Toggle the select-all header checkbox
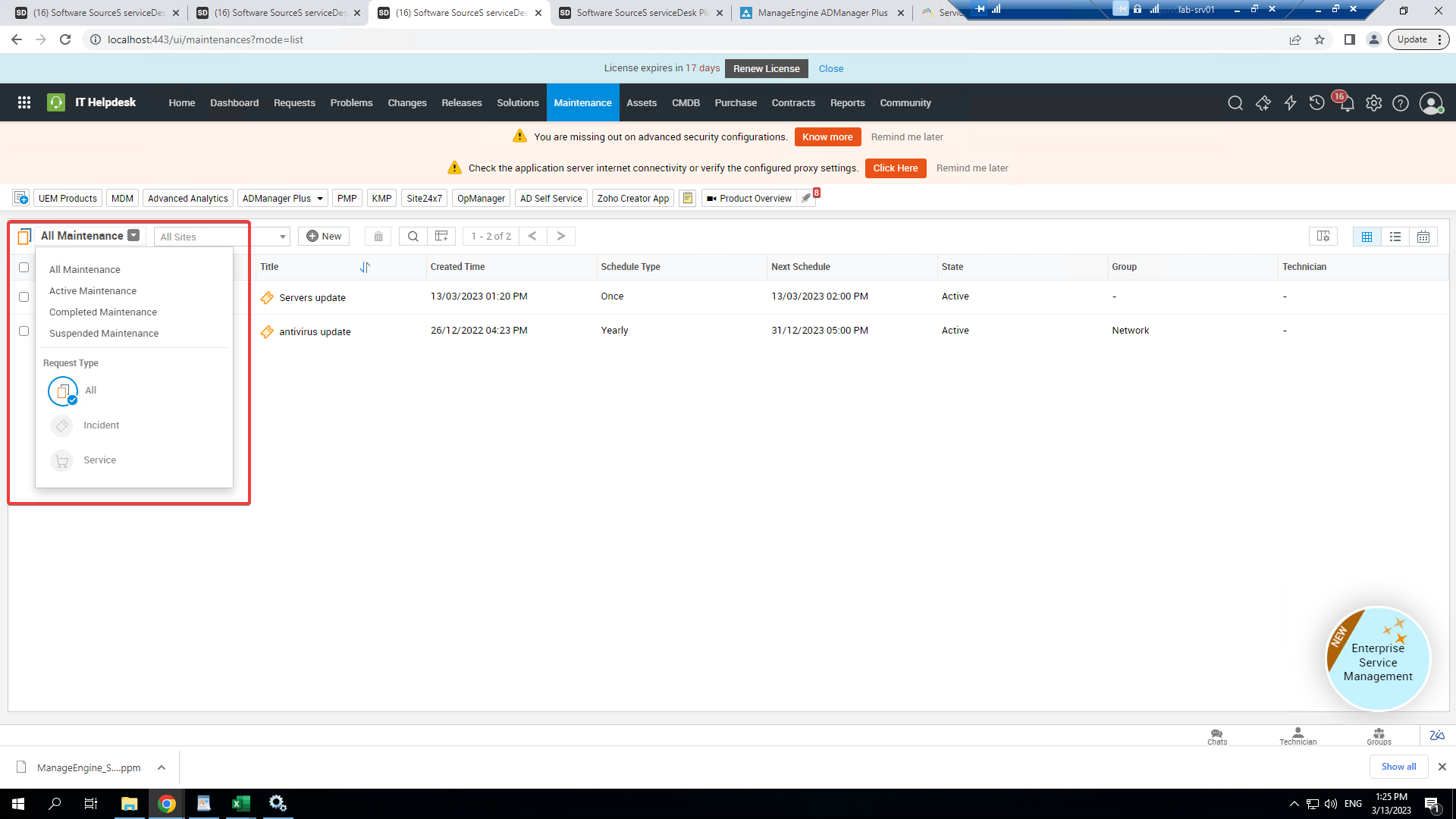The height and width of the screenshot is (819, 1456). click(x=24, y=268)
